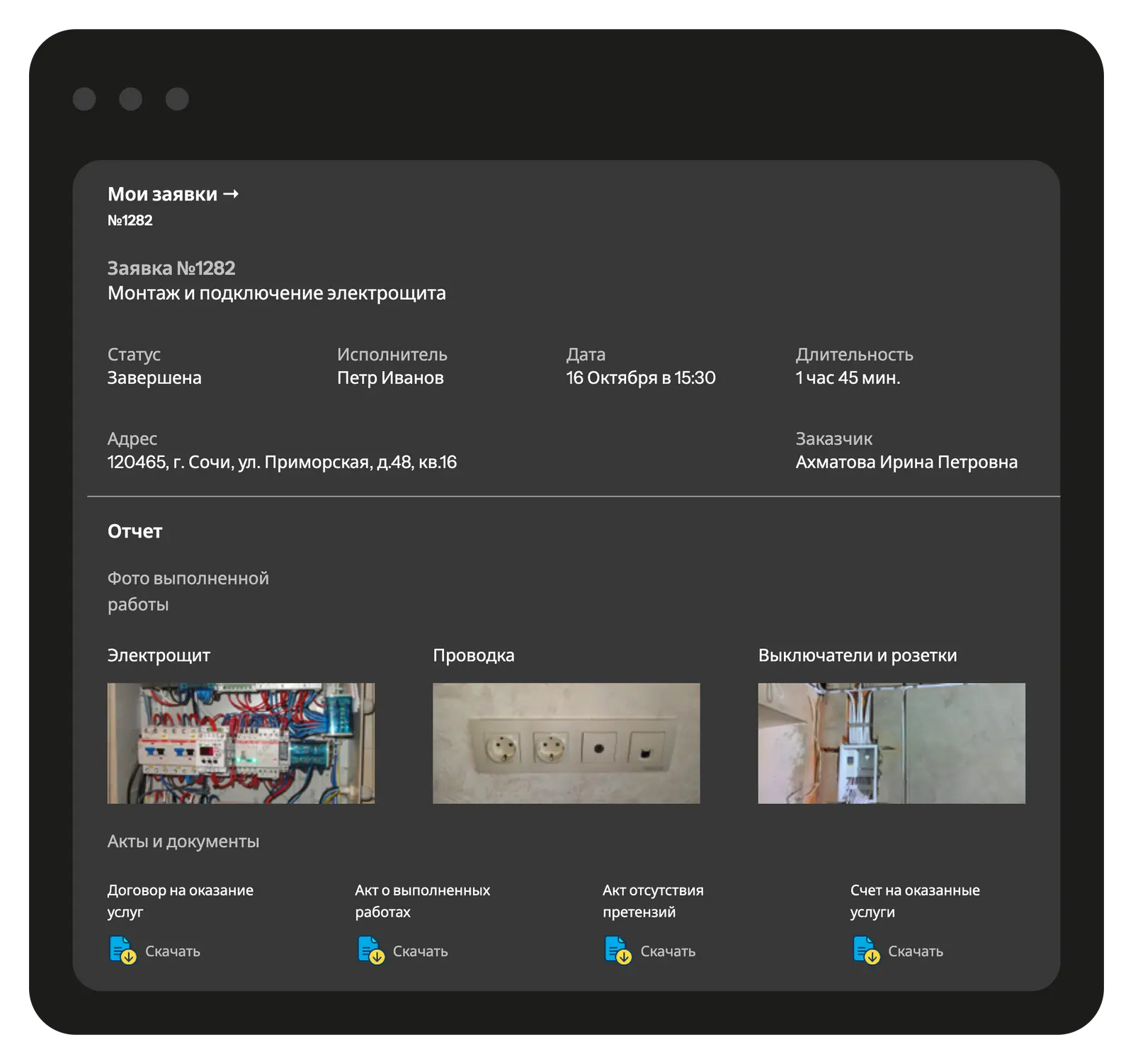The width and height of the screenshot is (1133, 1064).
Task: Open the Выключатели и розетки photo thumbnail
Action: [891, 743]
